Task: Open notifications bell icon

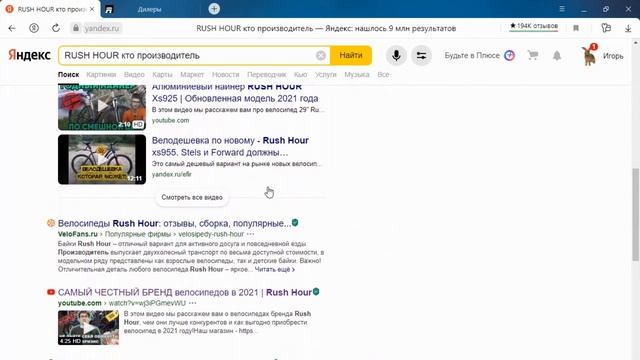Action: pos(557,56)
